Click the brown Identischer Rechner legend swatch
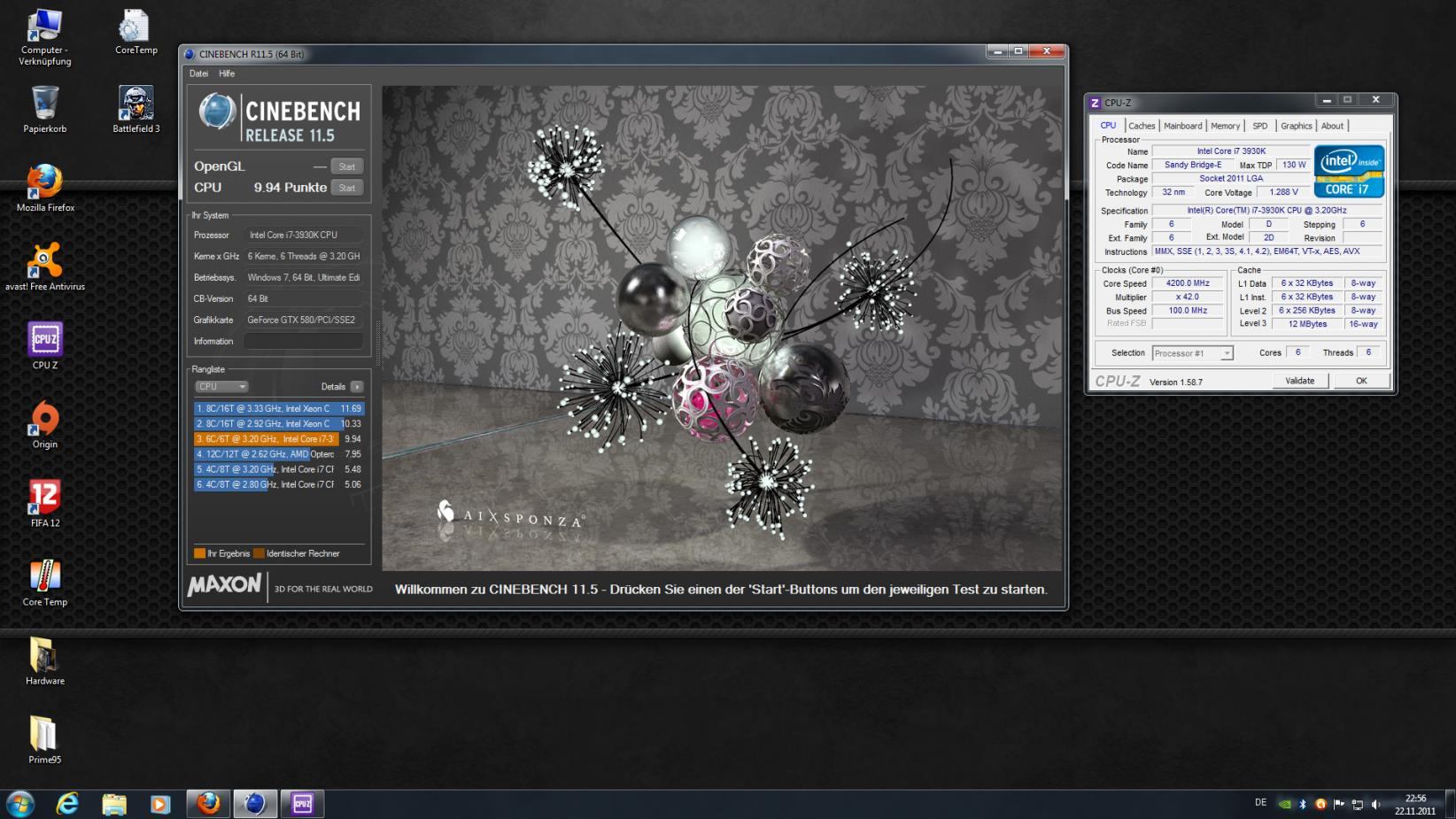The width and height of the screenshot is (1456, 819). tap(259, 553)
